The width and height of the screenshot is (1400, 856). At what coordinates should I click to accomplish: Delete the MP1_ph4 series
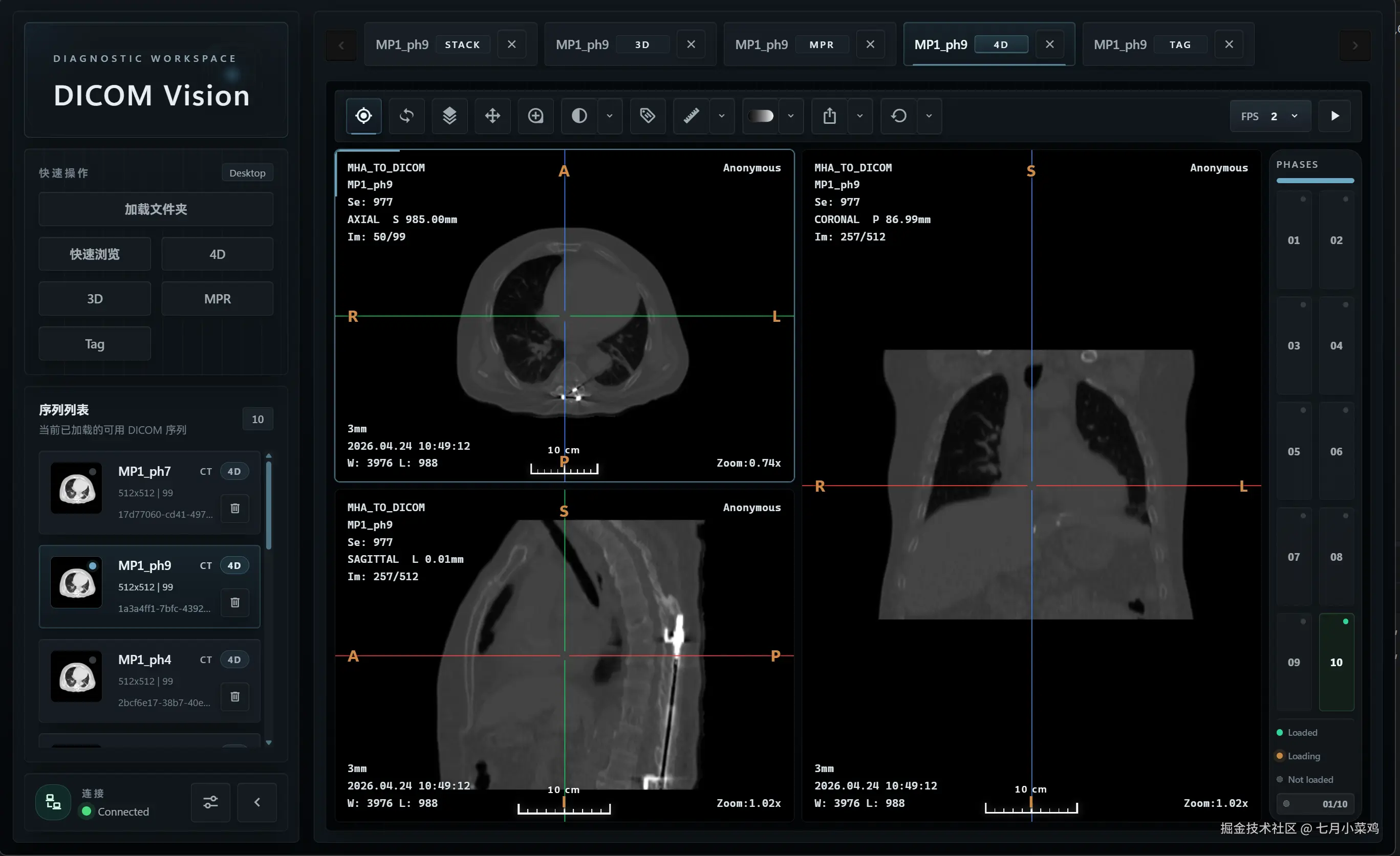(x=234, y=696)
